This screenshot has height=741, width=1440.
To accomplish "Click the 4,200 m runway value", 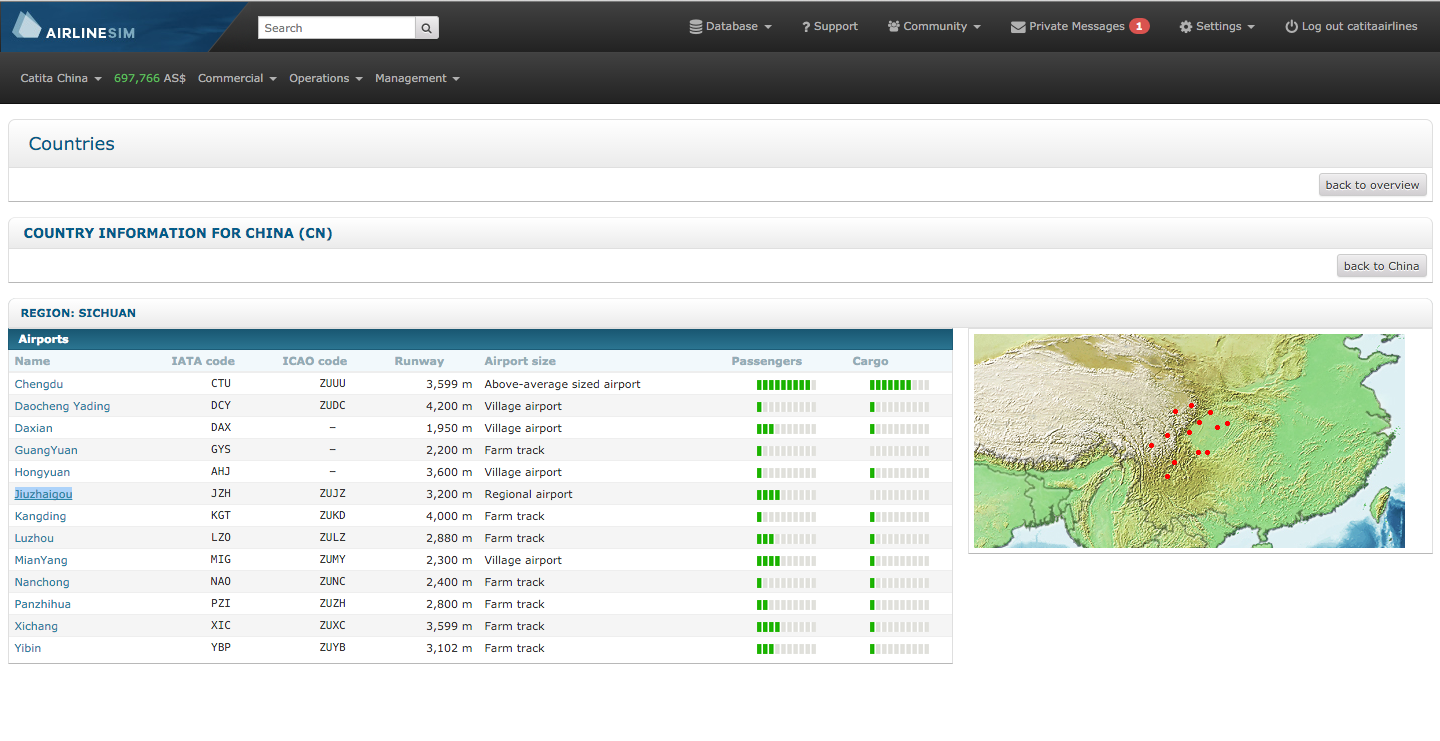I will (x=449, y=406).
